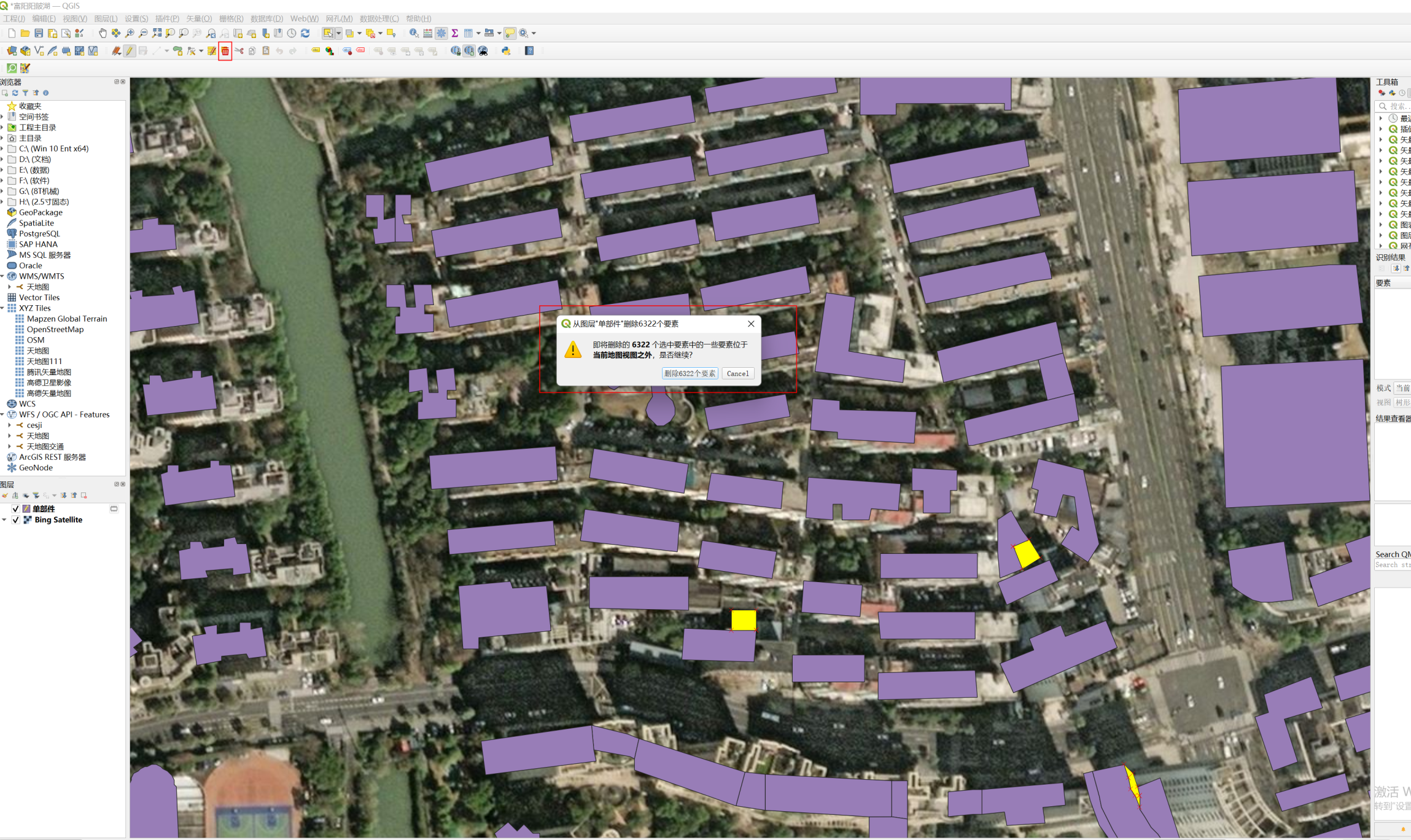Expand the 天地图 node under WMS/WMTS

(10, 287)
